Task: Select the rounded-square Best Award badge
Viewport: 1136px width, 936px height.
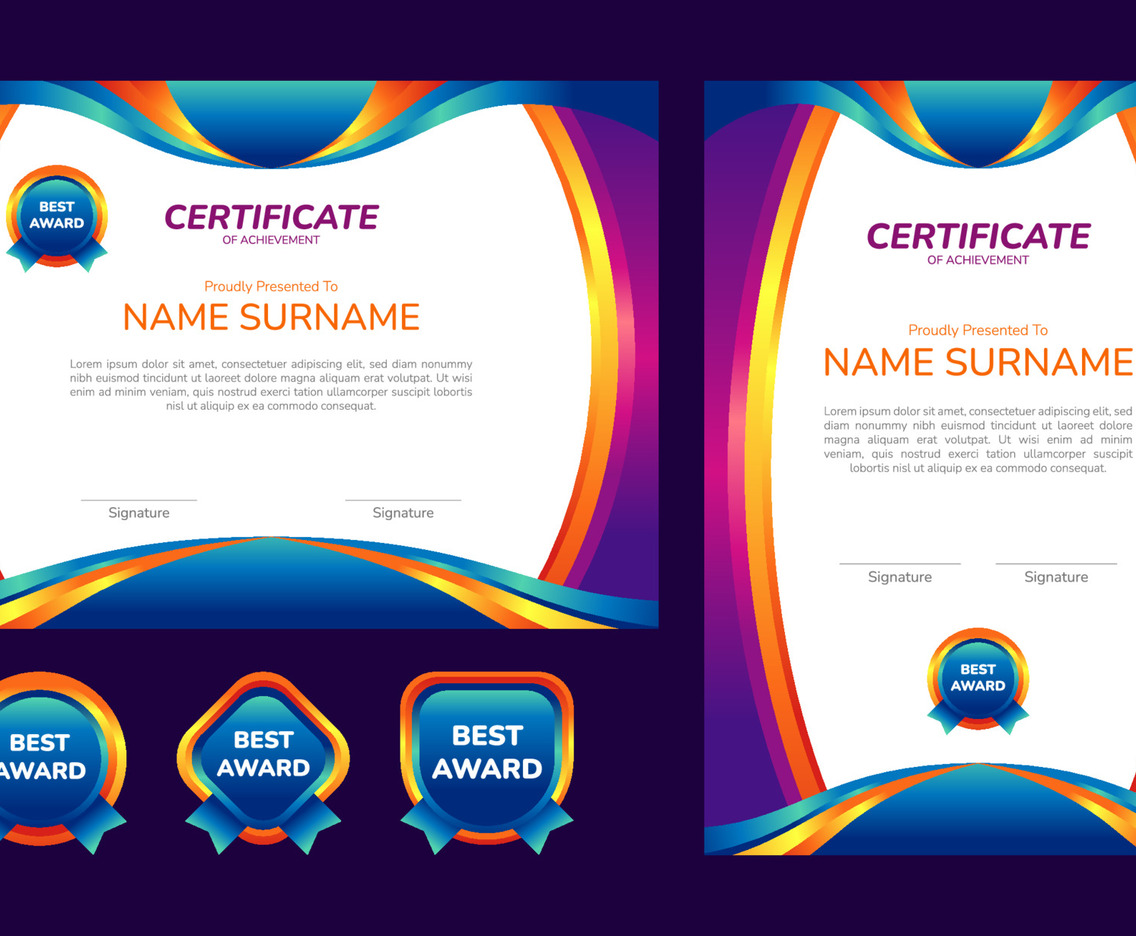Action: 487,762
